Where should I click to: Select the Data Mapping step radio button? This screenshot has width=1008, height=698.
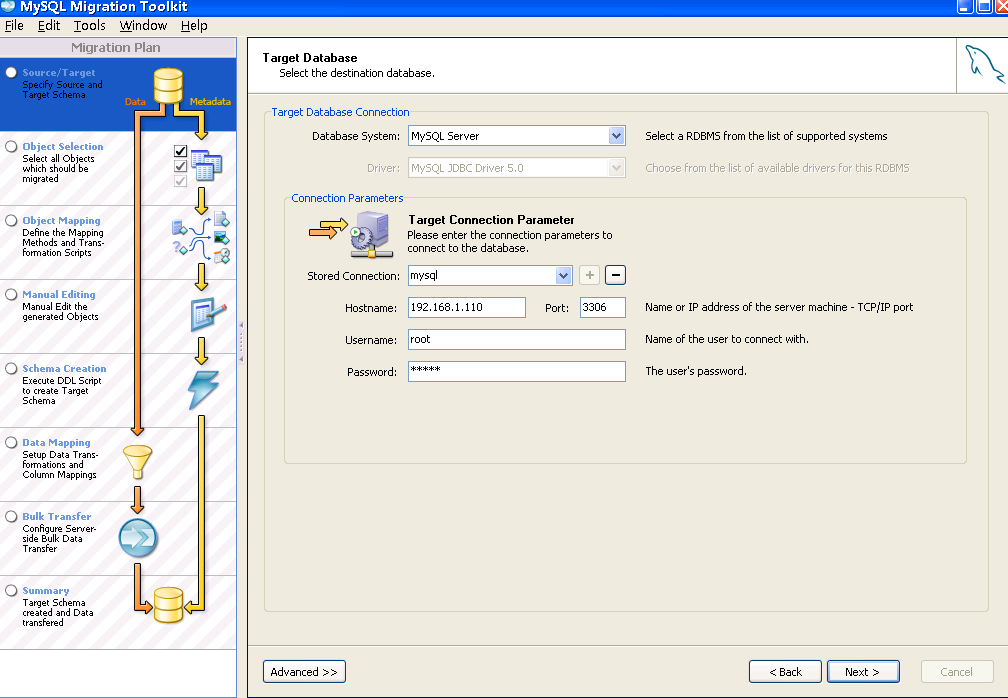point(11,442)
